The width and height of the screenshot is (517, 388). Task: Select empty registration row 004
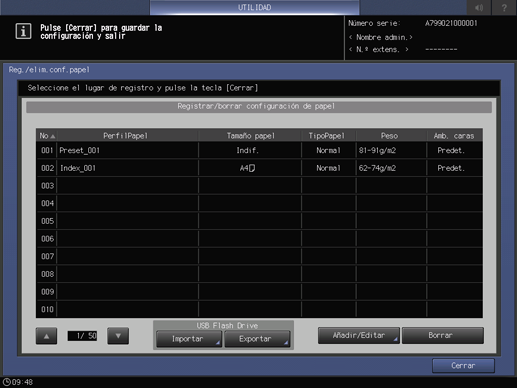click(259, 203)
